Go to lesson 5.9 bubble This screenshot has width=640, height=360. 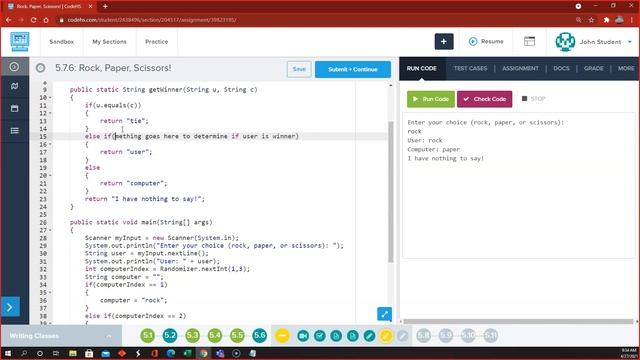point(446,336)
